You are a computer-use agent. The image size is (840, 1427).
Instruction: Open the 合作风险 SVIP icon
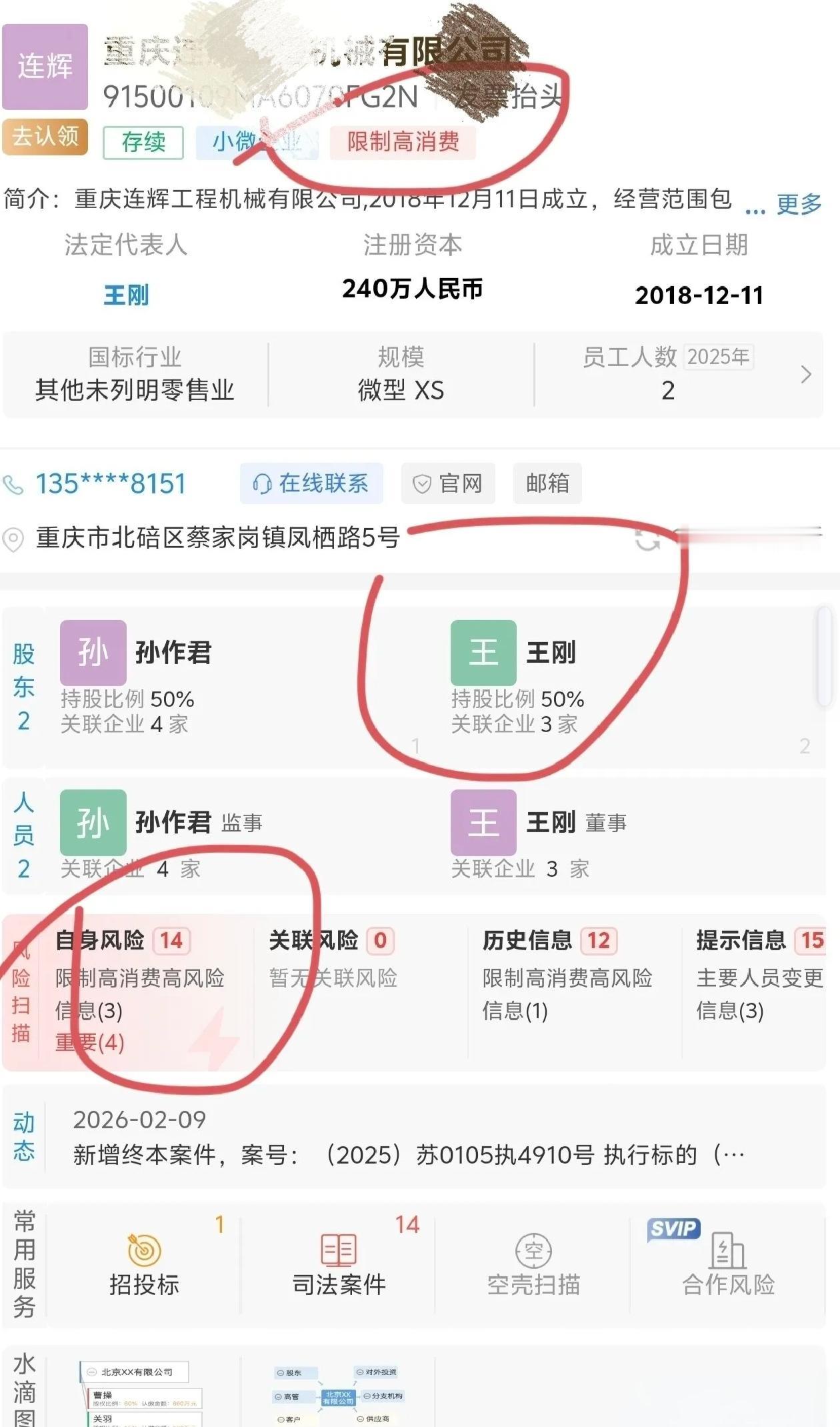coord(728,1250)
